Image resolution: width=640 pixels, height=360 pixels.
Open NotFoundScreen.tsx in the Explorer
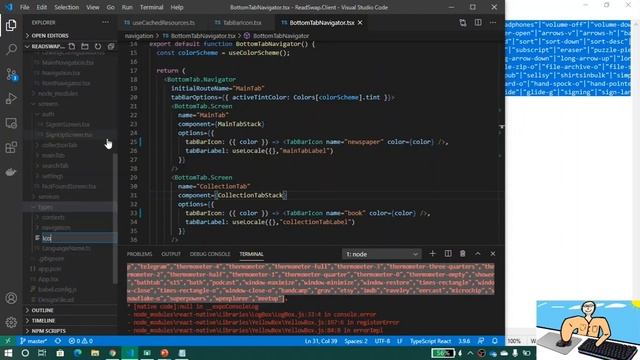(x=69, y=187)
